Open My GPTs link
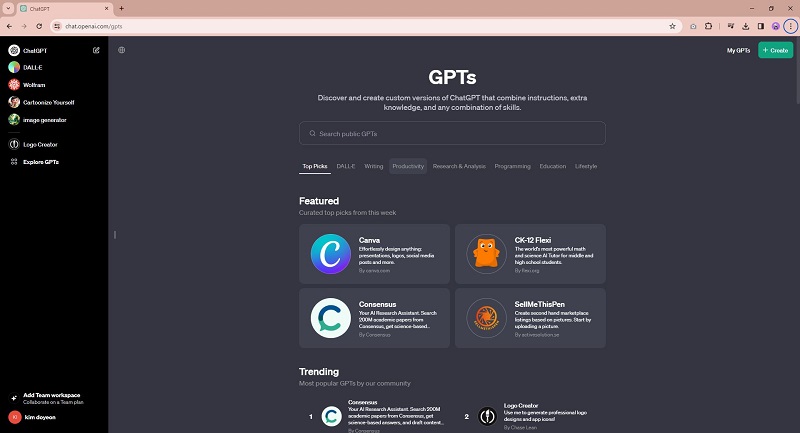The height and width of the screenshot is (433, 800). point(738,50)
